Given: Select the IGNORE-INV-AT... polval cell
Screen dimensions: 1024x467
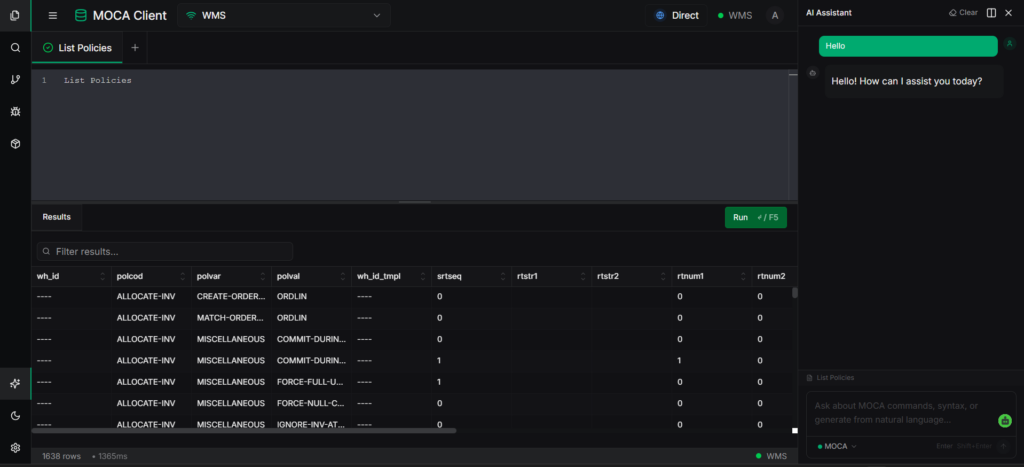Looking at the screenshot, I should [x=312, y=425].
